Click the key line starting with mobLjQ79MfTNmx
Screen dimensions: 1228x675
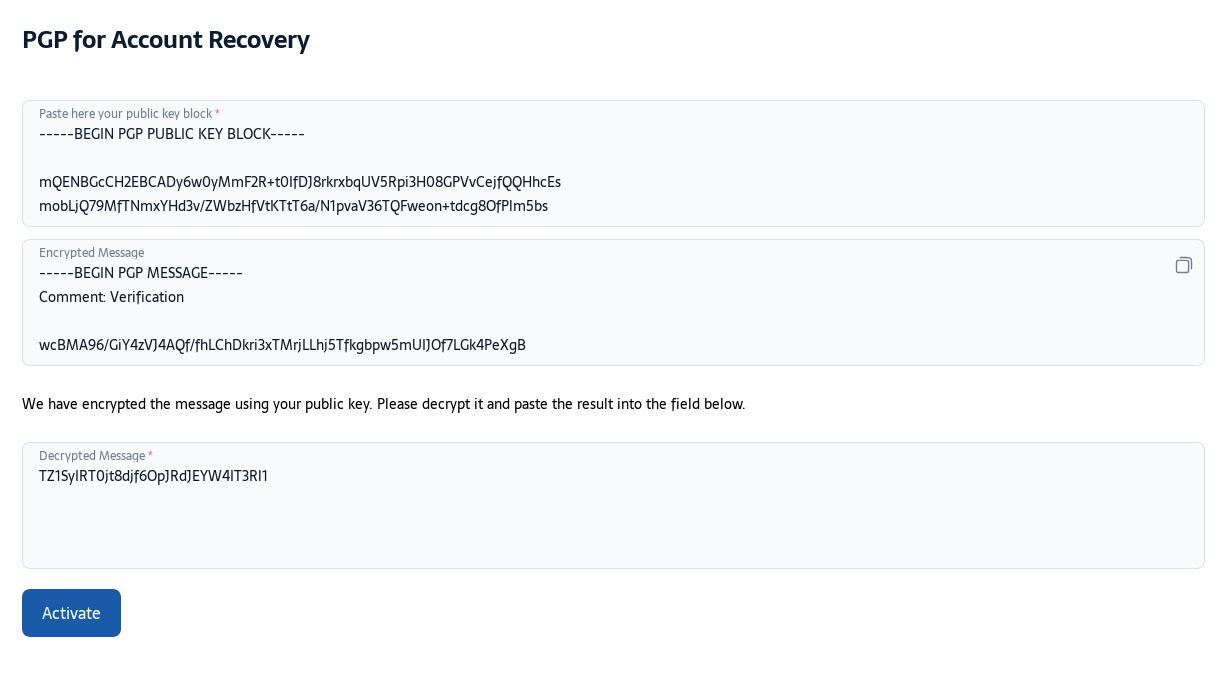[293, 206]
